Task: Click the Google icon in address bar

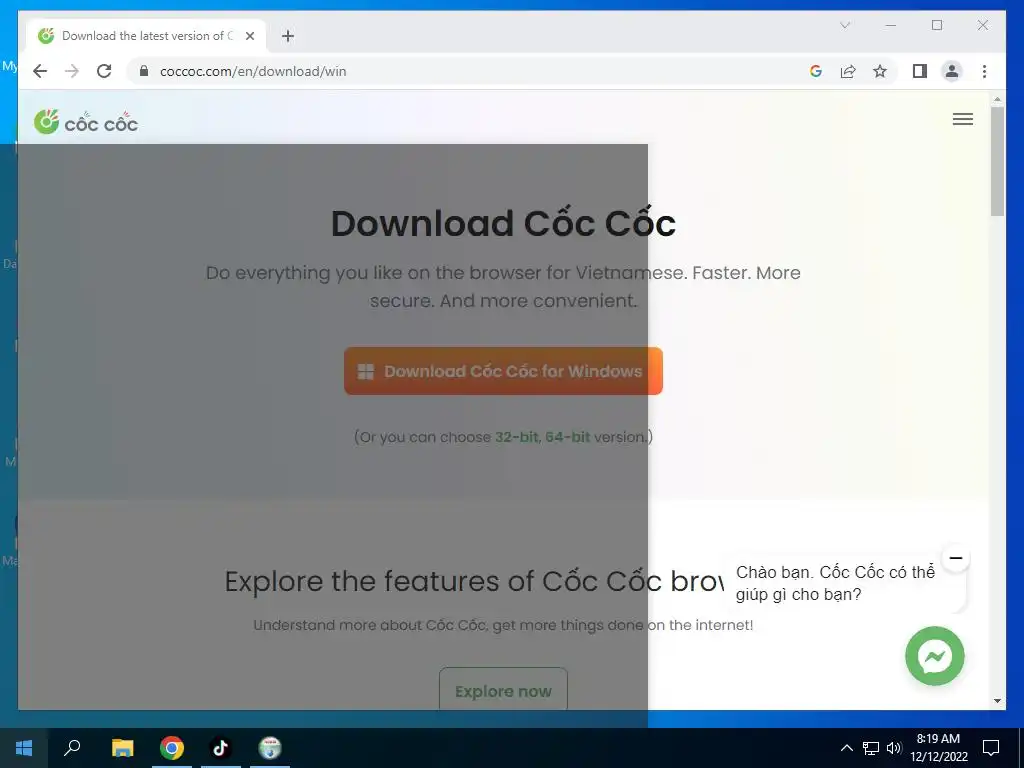Action: coord(816,71)
